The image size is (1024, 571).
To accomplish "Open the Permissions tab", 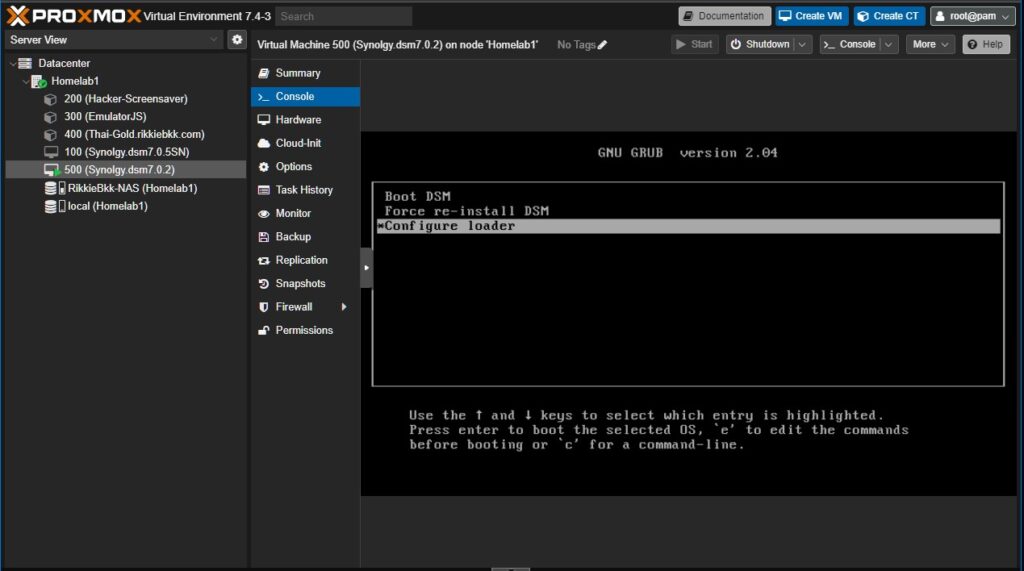I will coord(305,331).
